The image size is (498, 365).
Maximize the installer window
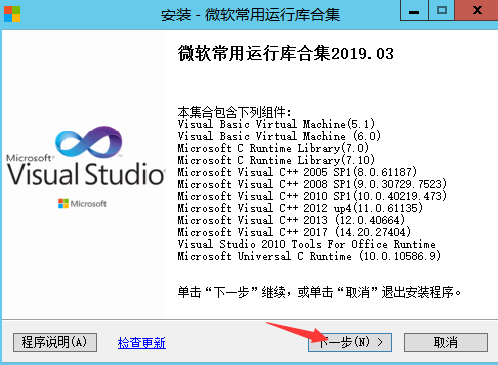pyautogui.click(x=442, y=11)
